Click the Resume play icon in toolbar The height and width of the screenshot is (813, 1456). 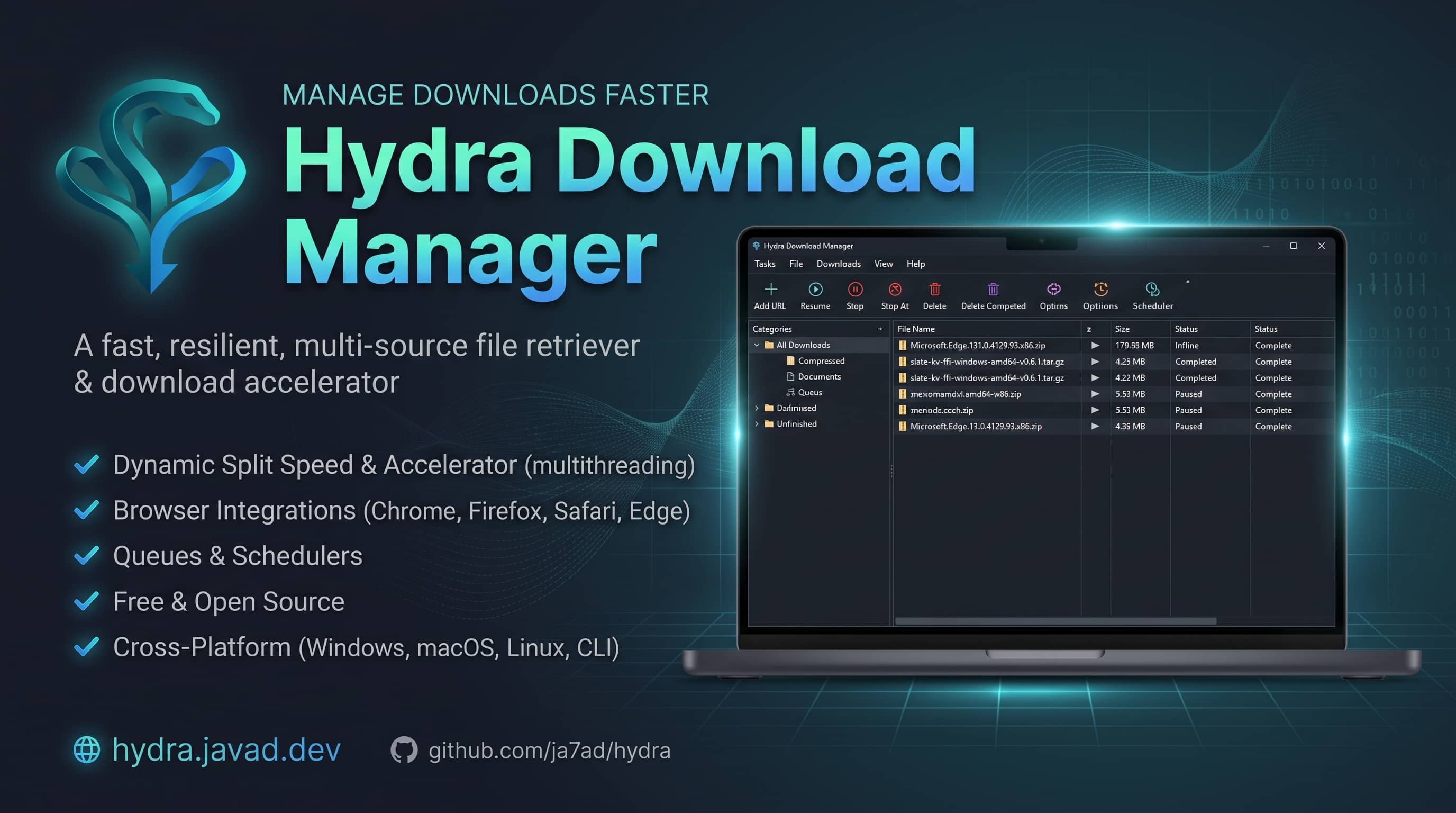pos(815,290)
